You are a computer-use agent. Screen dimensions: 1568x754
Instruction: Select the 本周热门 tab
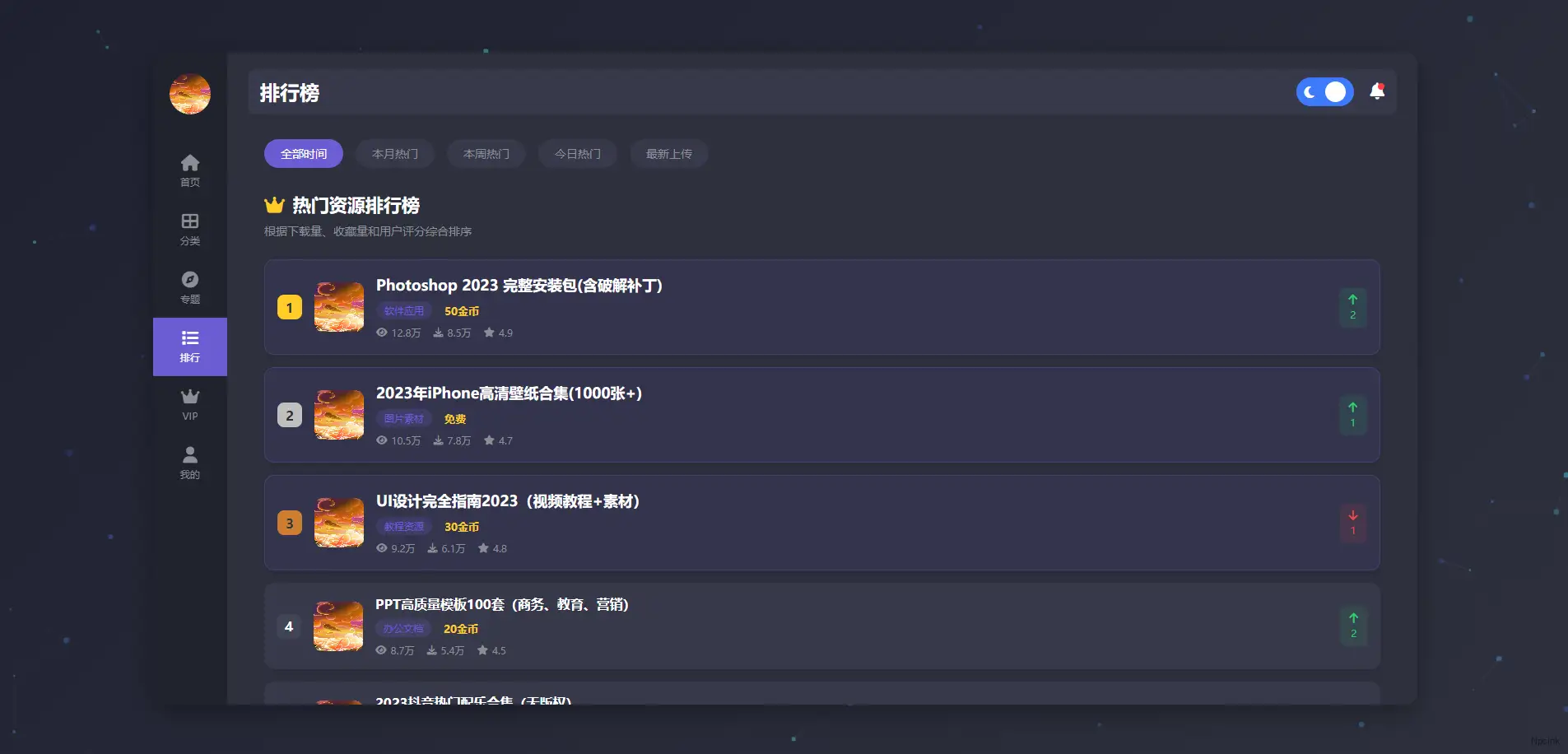pyautogui.click(x=486, y=154)
